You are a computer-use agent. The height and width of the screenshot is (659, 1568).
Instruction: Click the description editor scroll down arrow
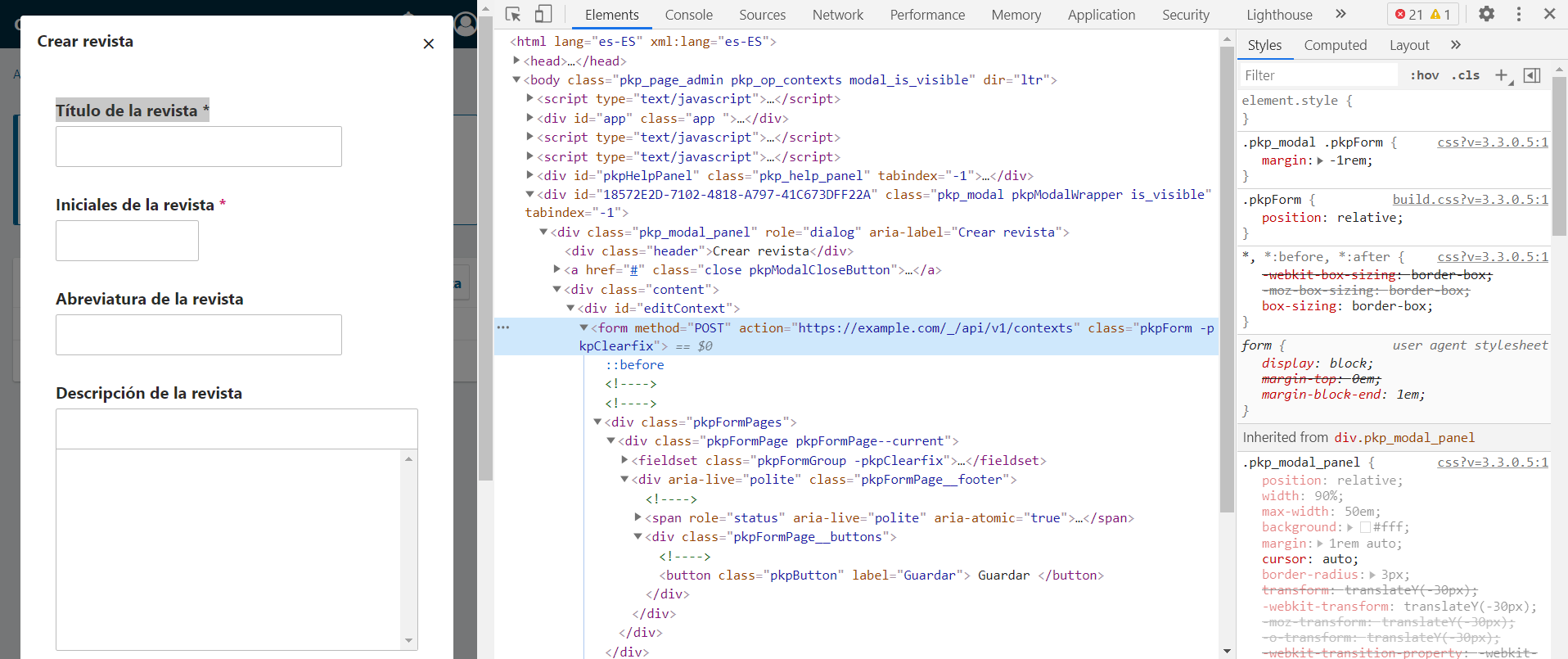[x=408, y=641]
